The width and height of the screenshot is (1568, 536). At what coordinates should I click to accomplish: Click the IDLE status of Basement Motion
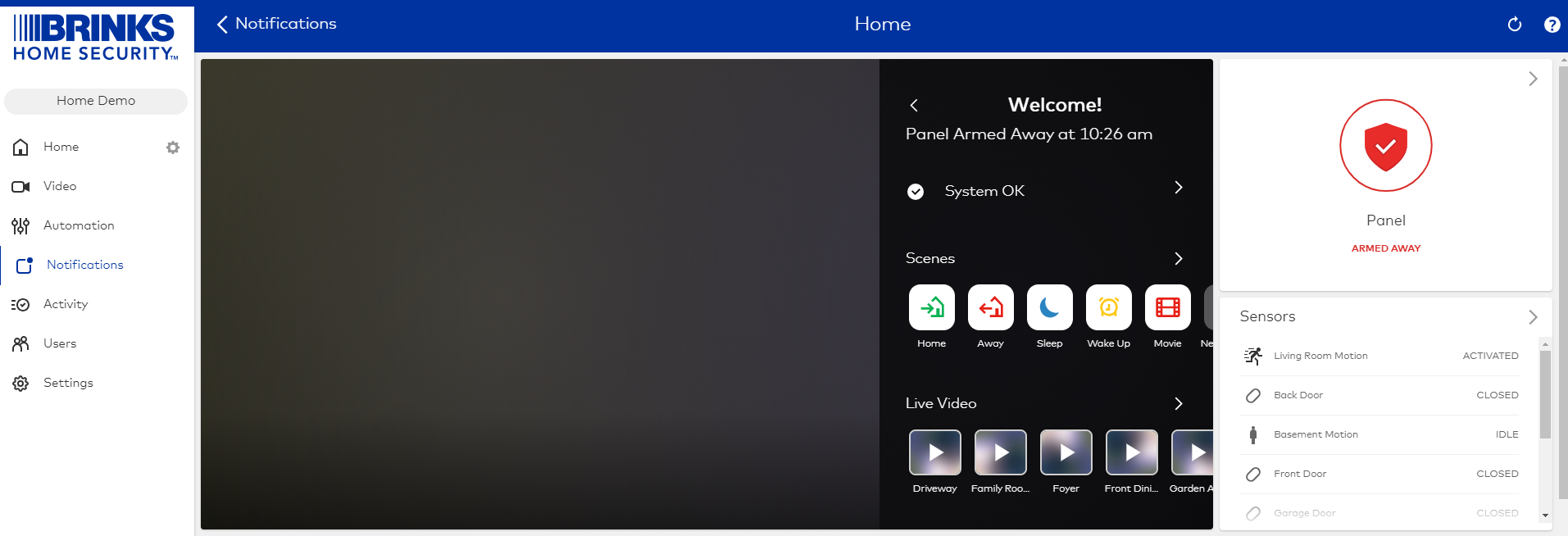1507,435
